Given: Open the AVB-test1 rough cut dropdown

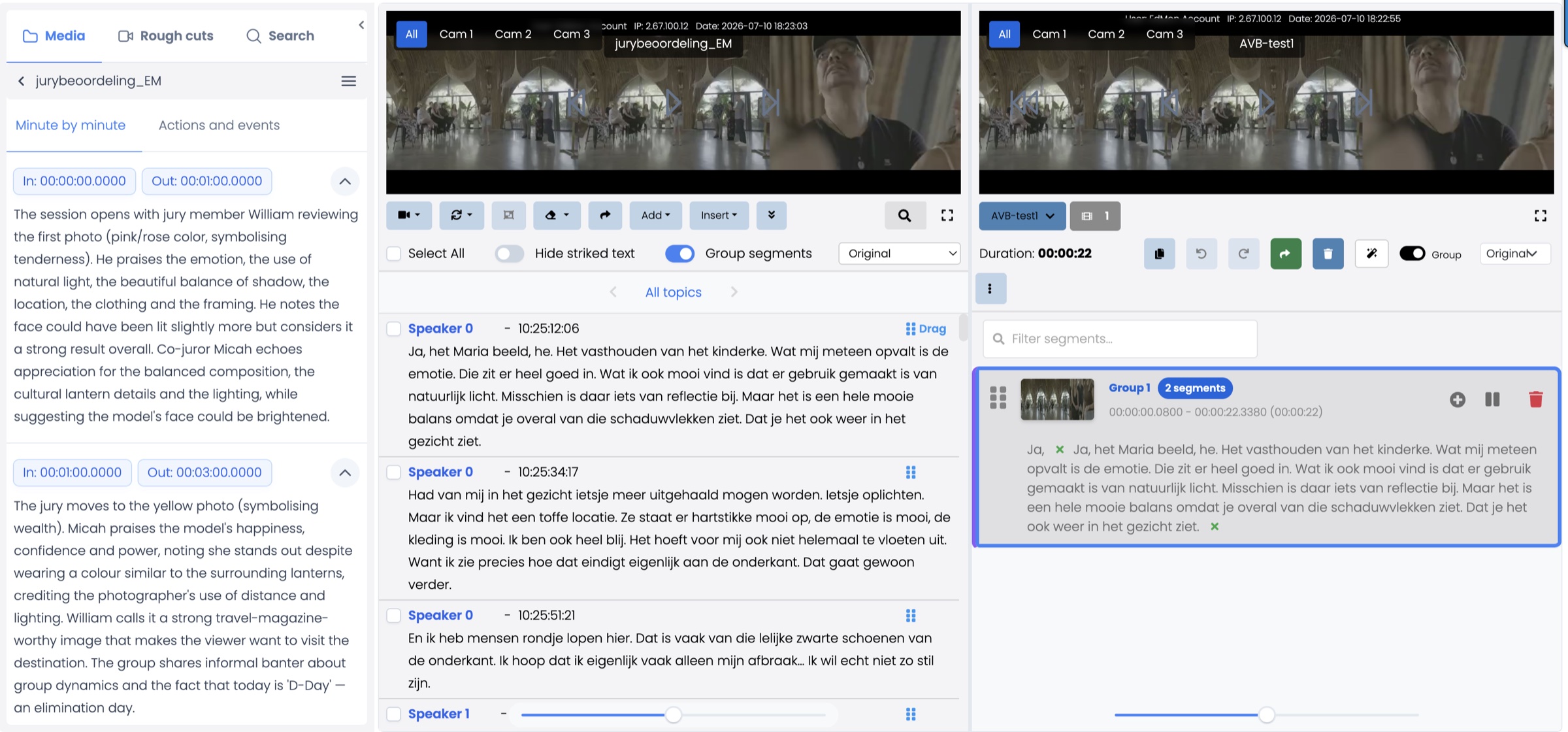Looking at the screenshot, I should click(1022, 216).
